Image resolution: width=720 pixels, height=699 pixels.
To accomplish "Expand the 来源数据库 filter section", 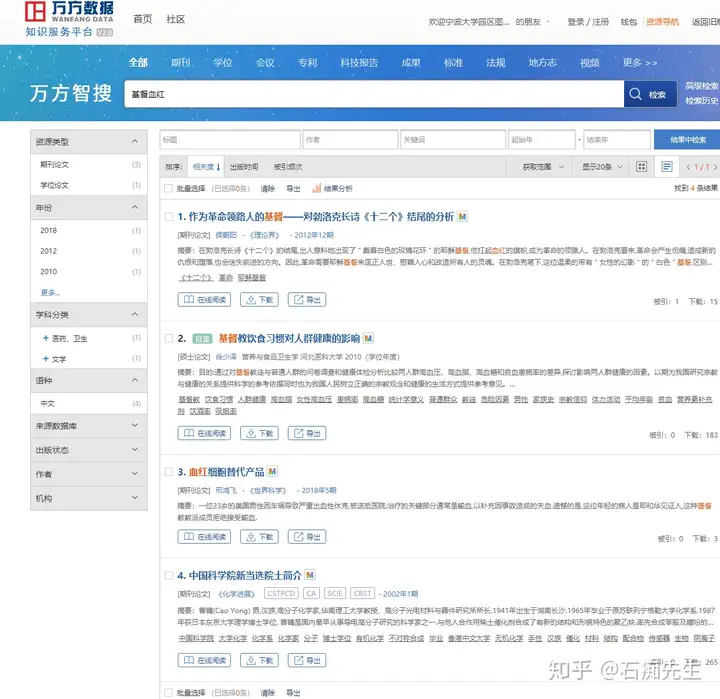I will click(x=135, y=426).
